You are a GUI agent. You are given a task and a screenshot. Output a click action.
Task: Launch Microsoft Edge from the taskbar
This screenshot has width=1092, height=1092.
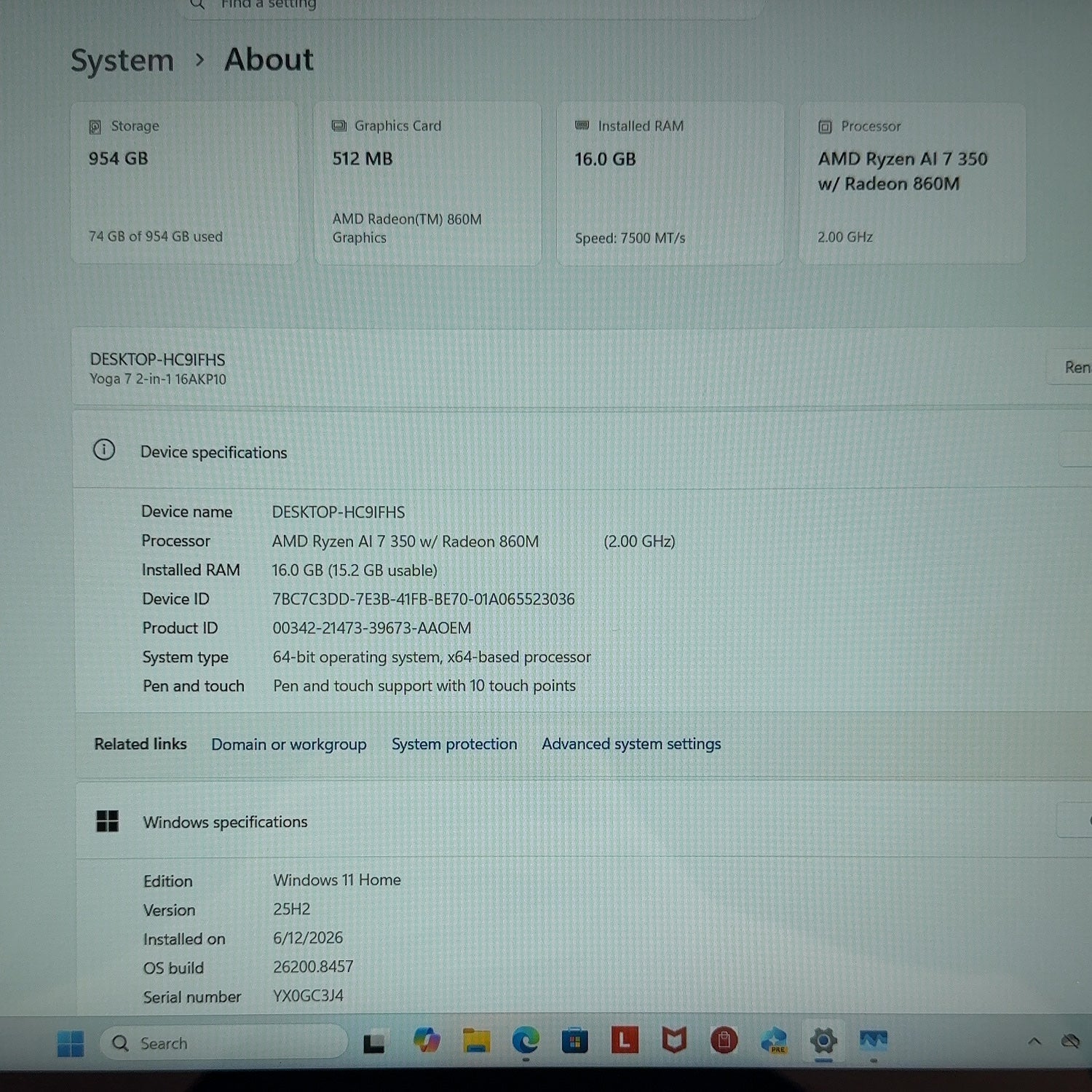coord(526,1041)
